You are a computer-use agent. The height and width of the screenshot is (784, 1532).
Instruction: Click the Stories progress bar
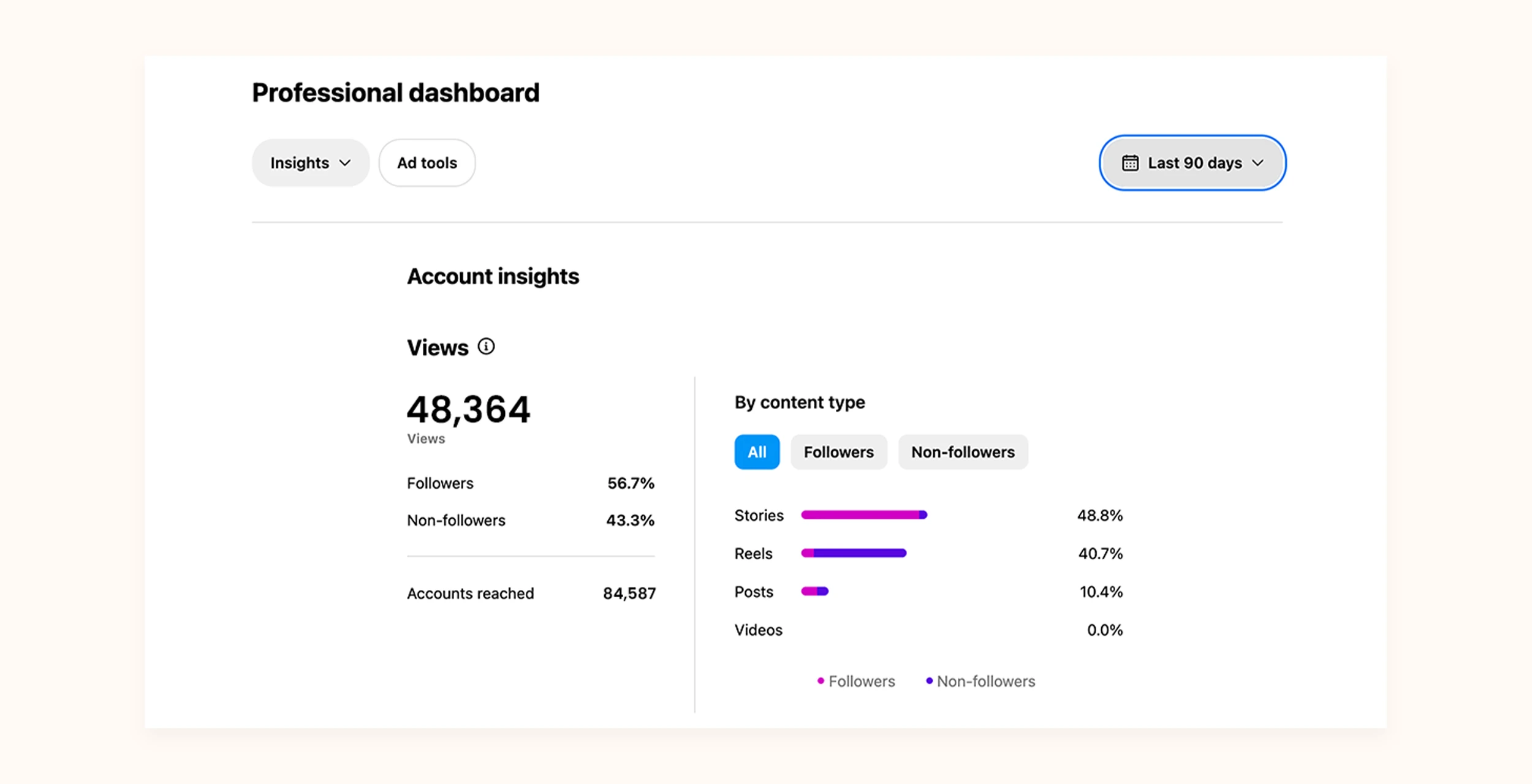click(863, 515)
